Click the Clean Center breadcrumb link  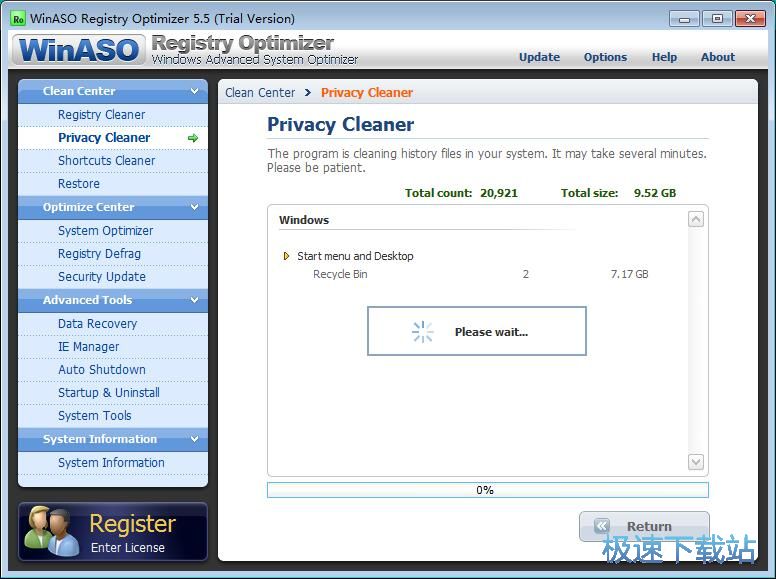260,93
